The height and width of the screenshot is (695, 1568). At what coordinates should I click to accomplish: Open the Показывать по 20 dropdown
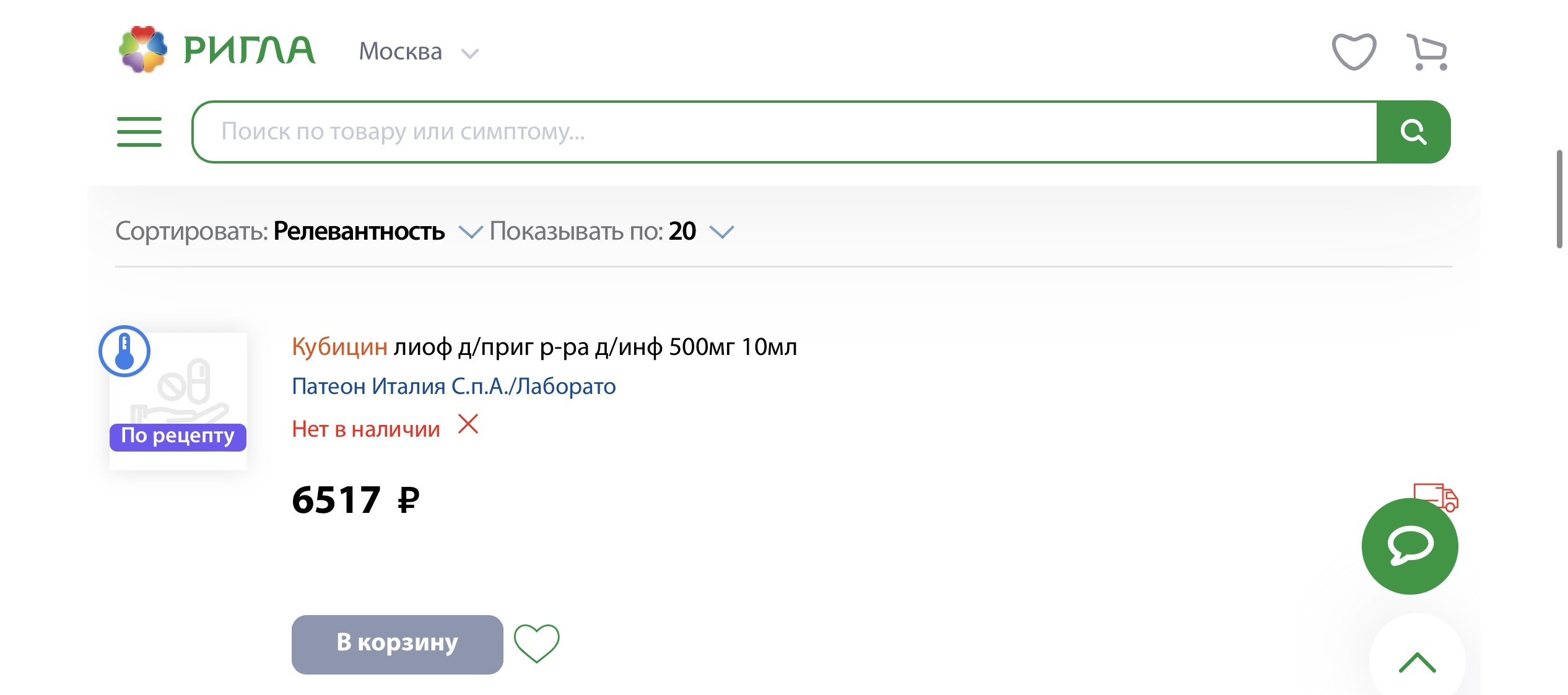pos(612,232)
